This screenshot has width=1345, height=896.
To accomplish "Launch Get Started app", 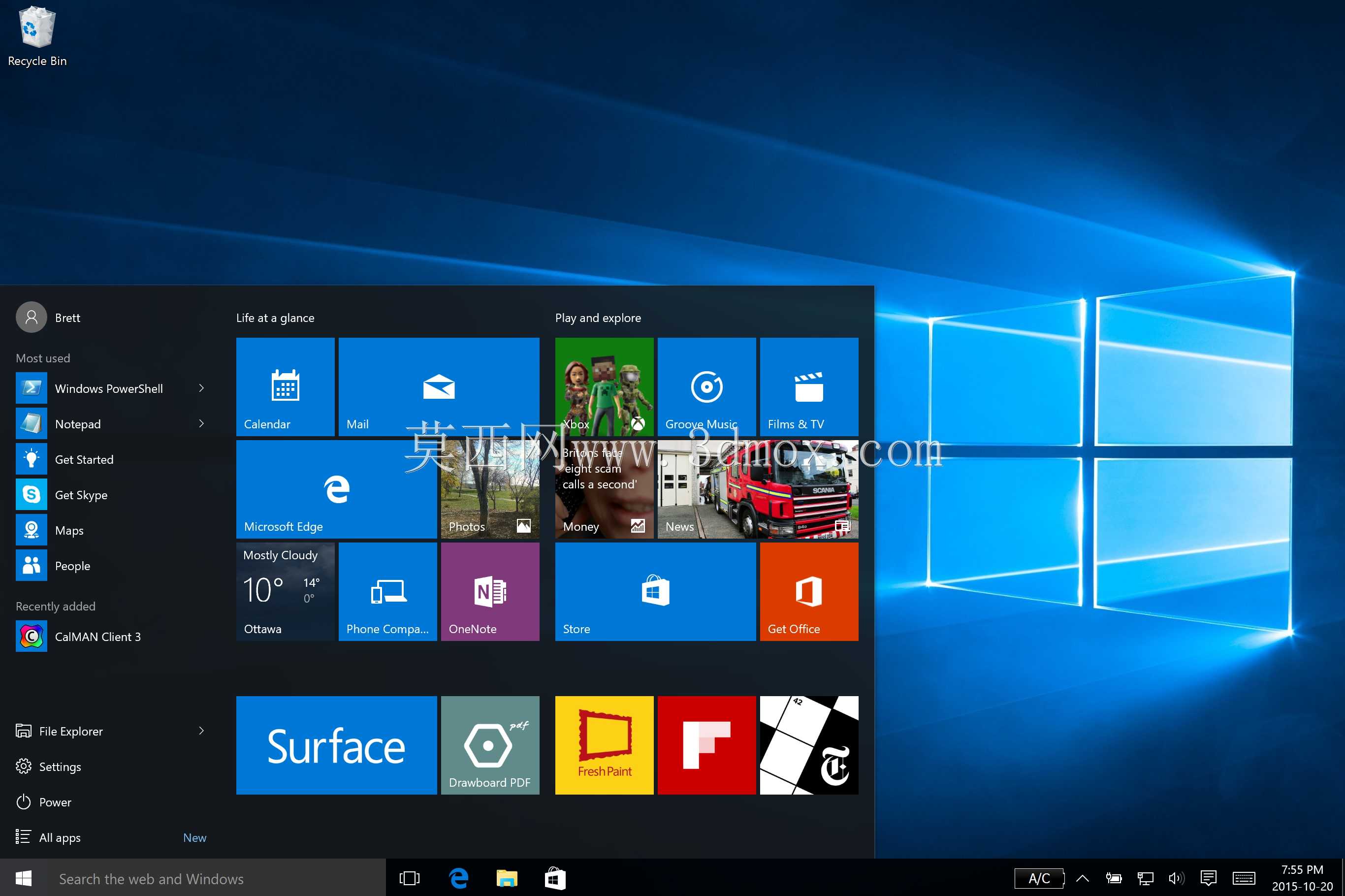I will tap(111, 459).
